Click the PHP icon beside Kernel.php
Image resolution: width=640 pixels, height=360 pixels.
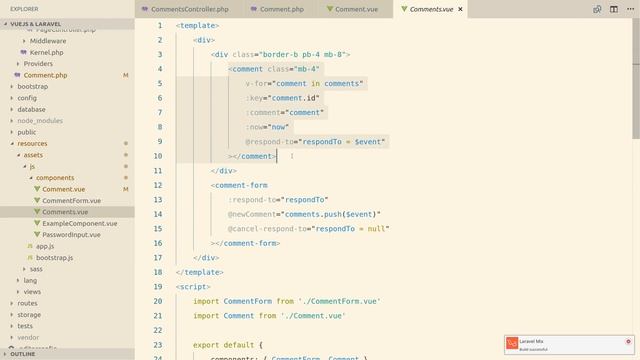tap(23, 52)
